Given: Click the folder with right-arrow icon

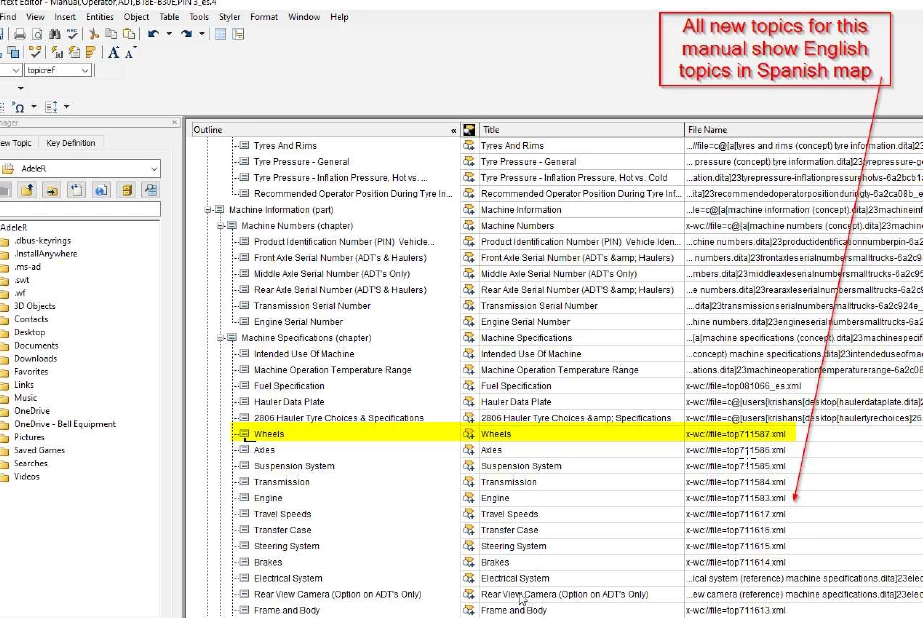Looking at the screenshot, I should coord(52,190).
